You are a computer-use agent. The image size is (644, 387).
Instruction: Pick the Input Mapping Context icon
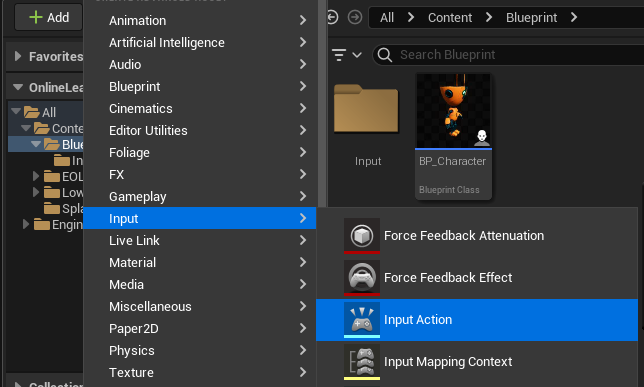[x=361, y=362]
